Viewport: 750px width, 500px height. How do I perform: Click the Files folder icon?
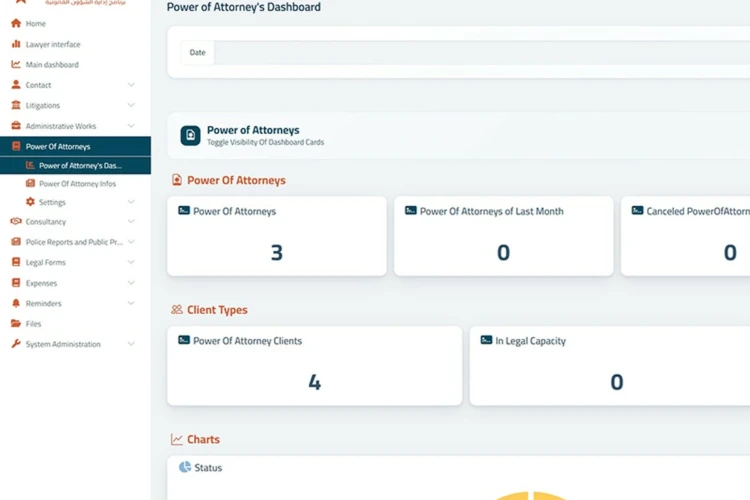[x=16, y=323]
